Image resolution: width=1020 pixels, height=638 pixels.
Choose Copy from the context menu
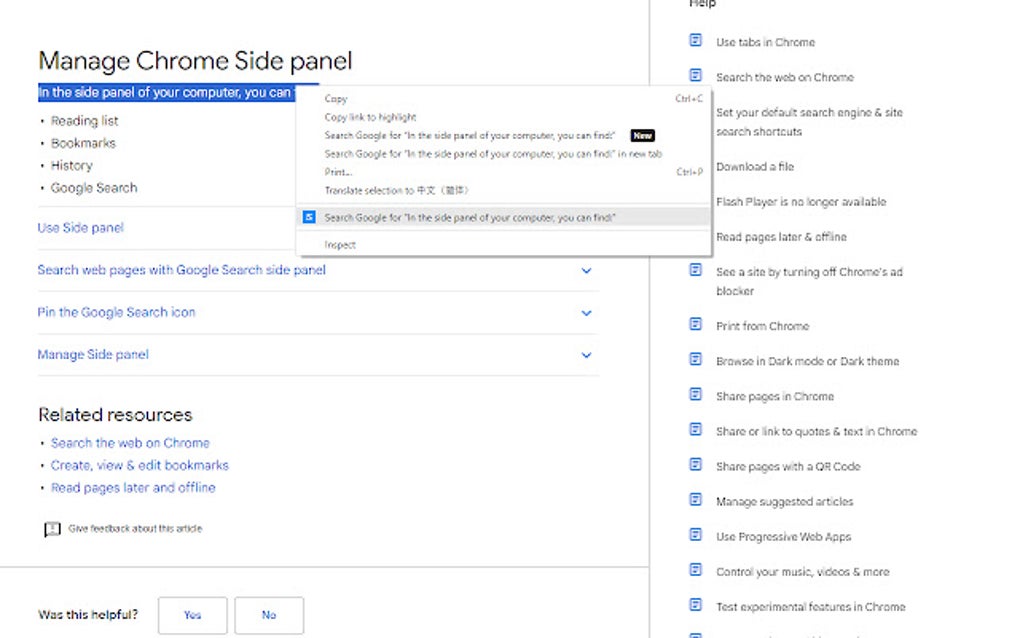tap(336, 99)
